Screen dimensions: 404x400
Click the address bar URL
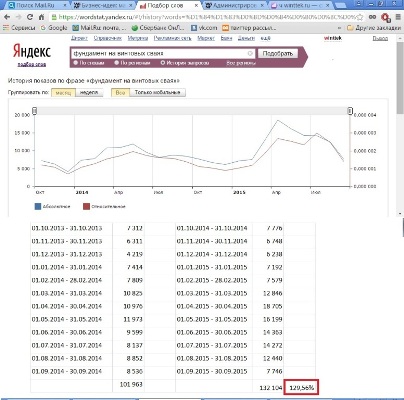tap(207, 17)
